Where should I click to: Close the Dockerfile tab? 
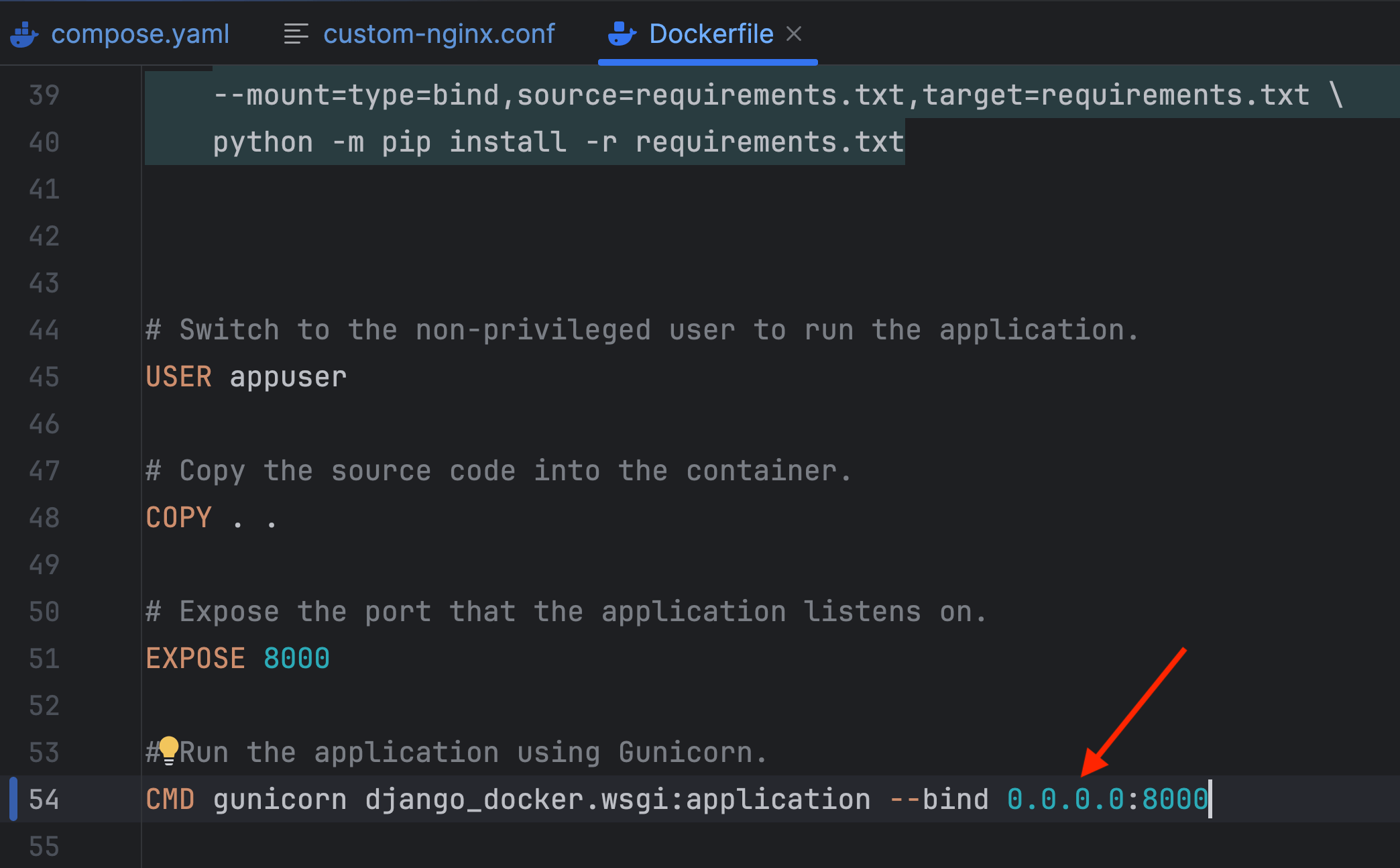795,34
